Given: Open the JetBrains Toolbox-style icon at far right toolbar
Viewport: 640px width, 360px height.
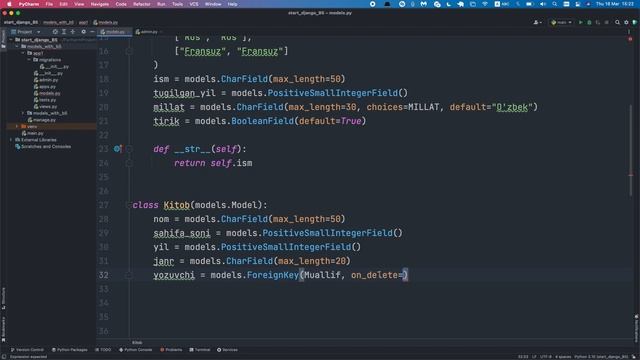Looking at the screenshot, I should click(x=634, y=22).
